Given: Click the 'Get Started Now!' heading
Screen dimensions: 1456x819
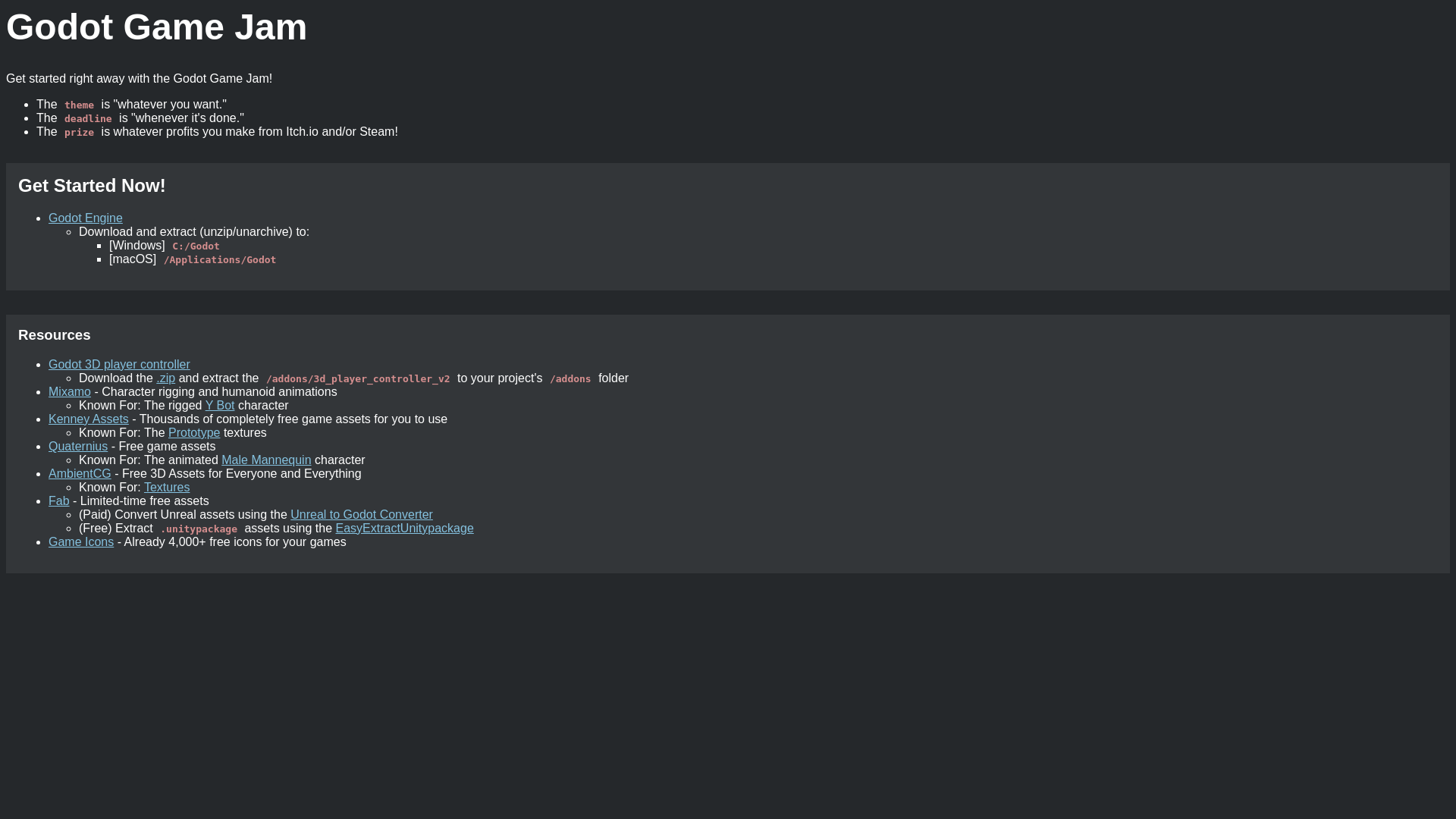Looking at the screenshot, I should 92,186.
